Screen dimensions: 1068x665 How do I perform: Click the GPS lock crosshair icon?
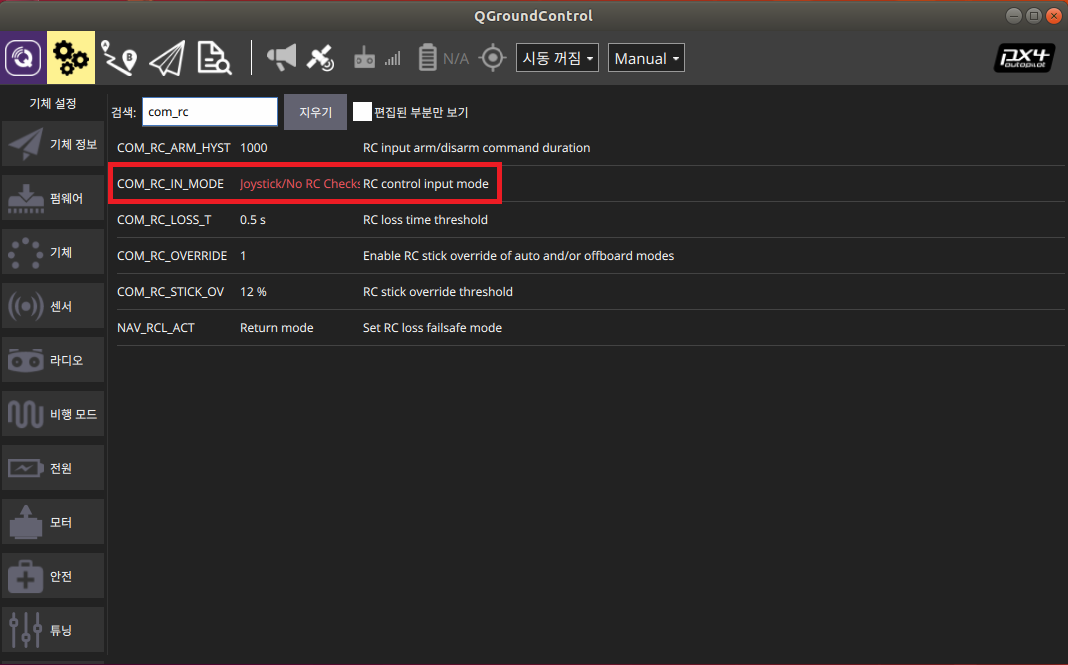(492, 58)
